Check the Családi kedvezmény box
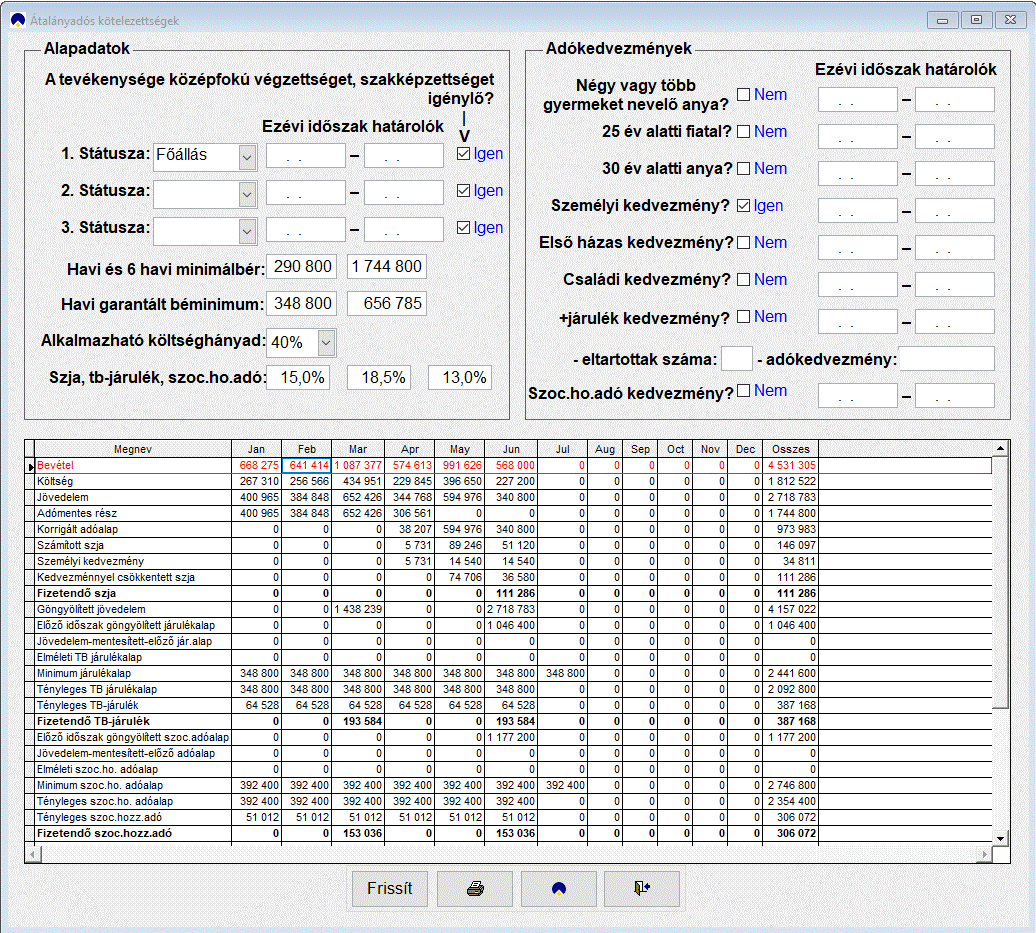Screen dimensions: 1036x933 pos(743,280)
